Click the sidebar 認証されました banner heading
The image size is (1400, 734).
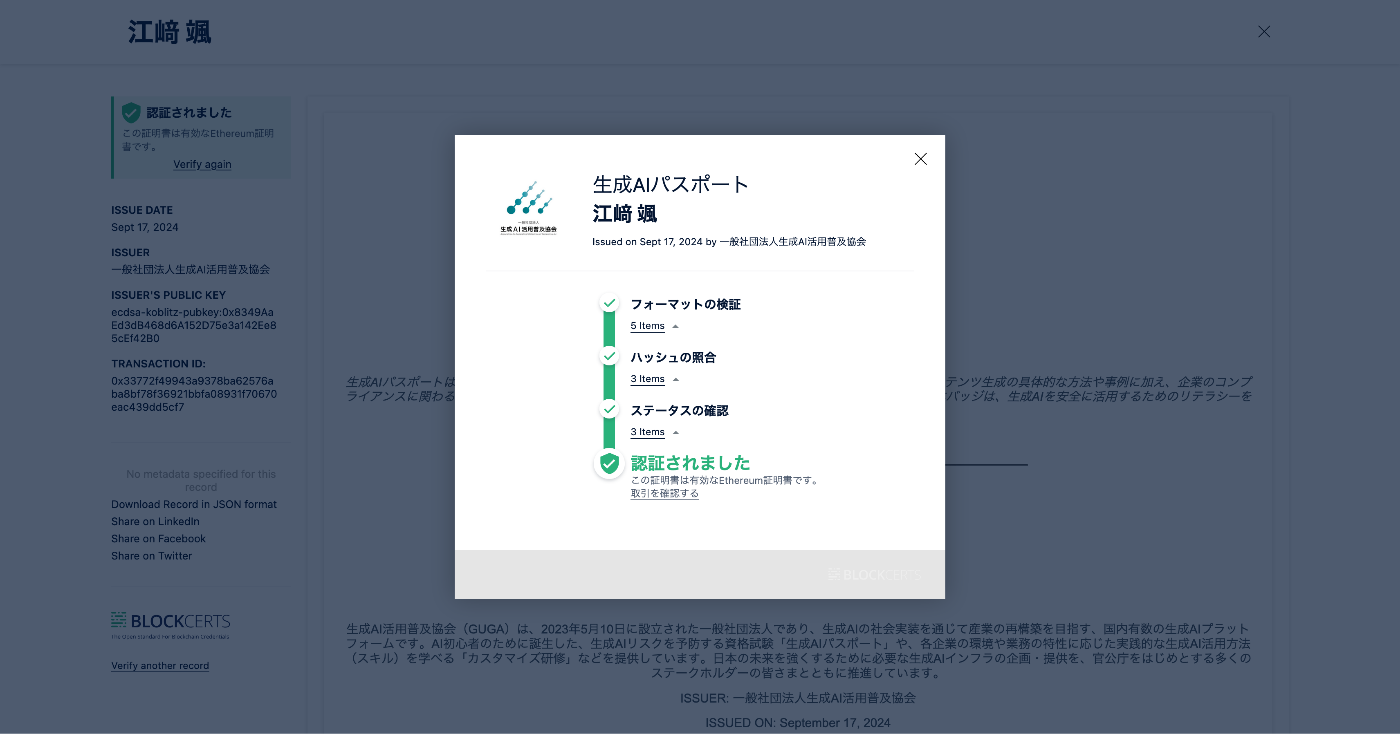coord(189,113)
